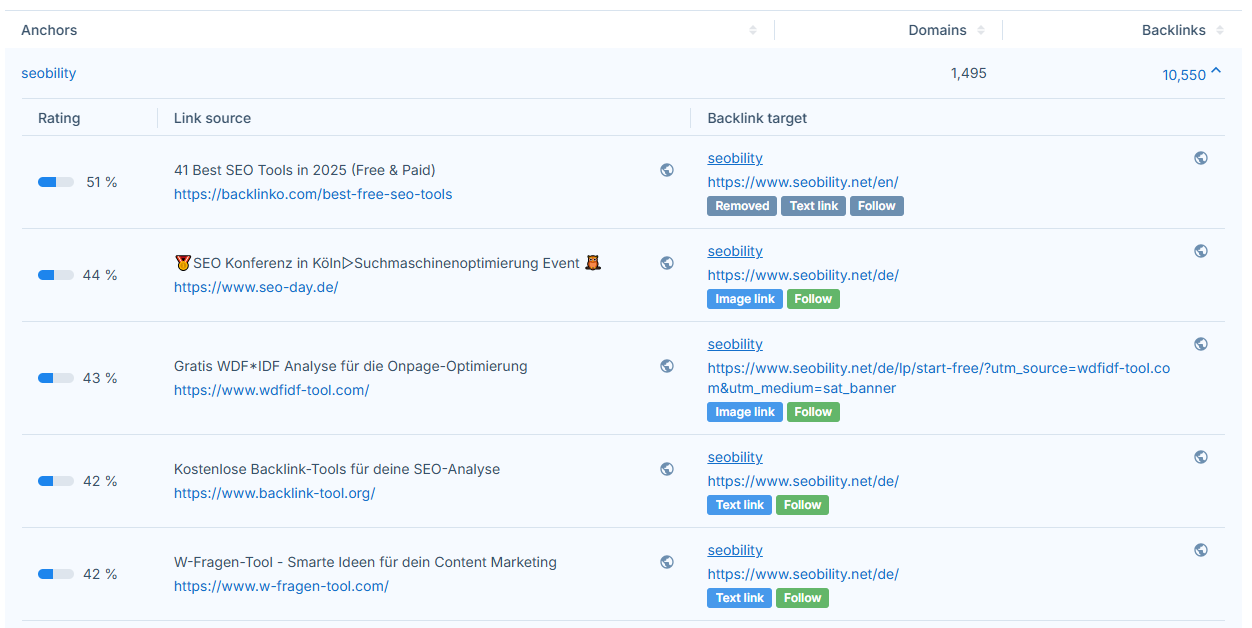Viewport: 1252px width, 628px height.
Task: Click globe icon beside backlink-tool.org link source
Action: click(667, 469)
